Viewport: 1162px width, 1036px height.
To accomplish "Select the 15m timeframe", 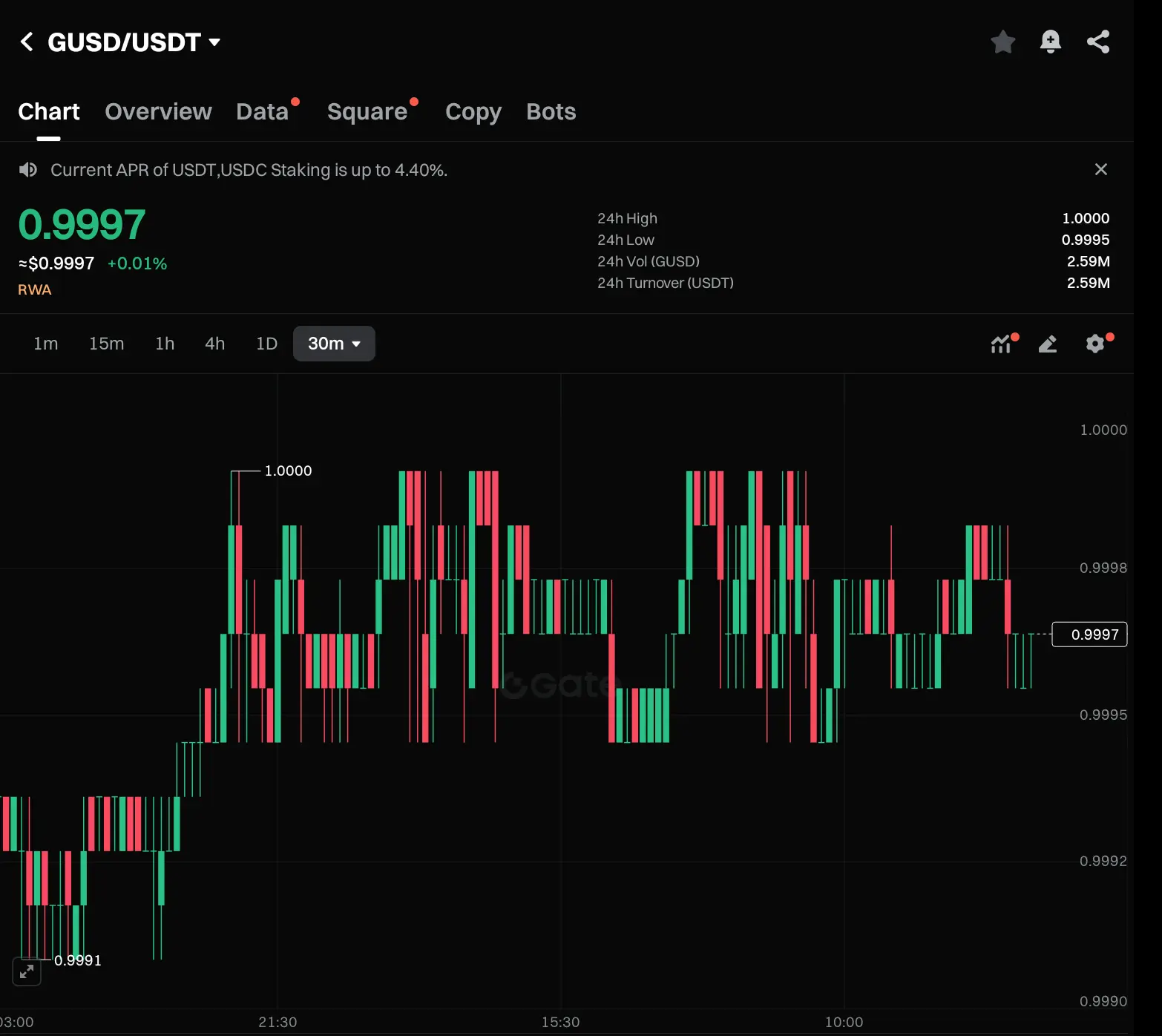I will coord(107,344).
